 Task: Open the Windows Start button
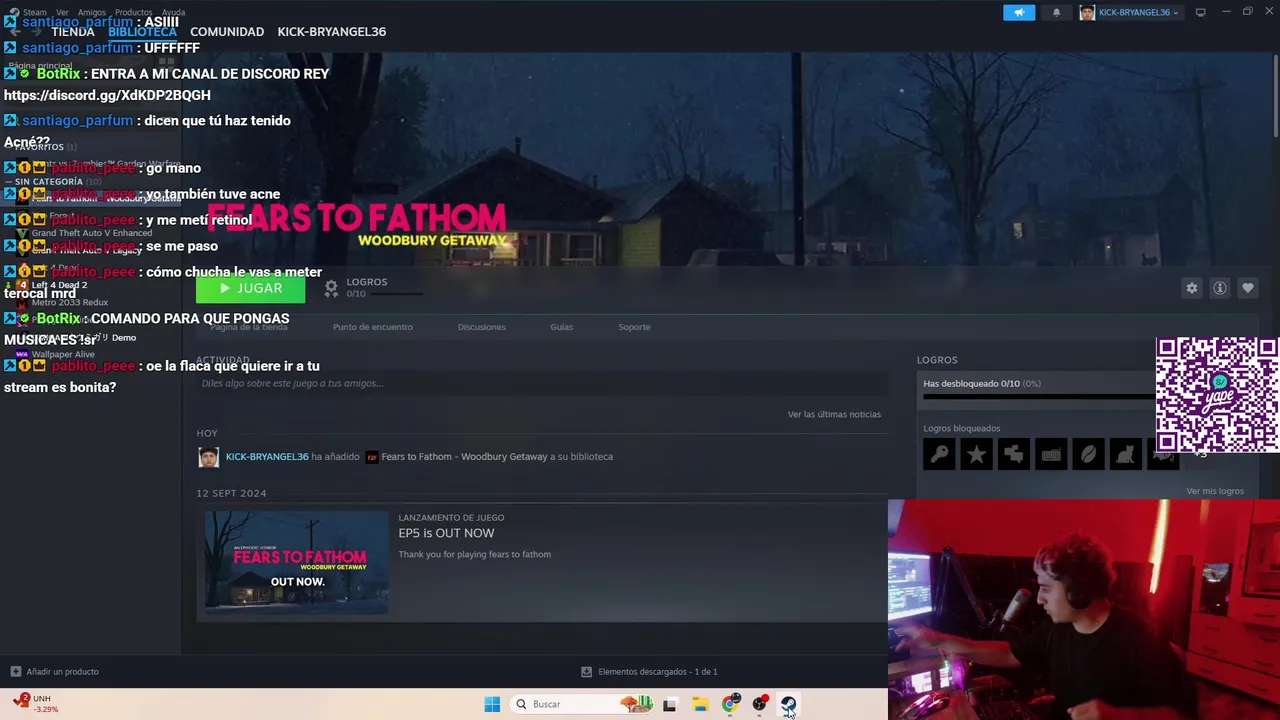(492, 704)
